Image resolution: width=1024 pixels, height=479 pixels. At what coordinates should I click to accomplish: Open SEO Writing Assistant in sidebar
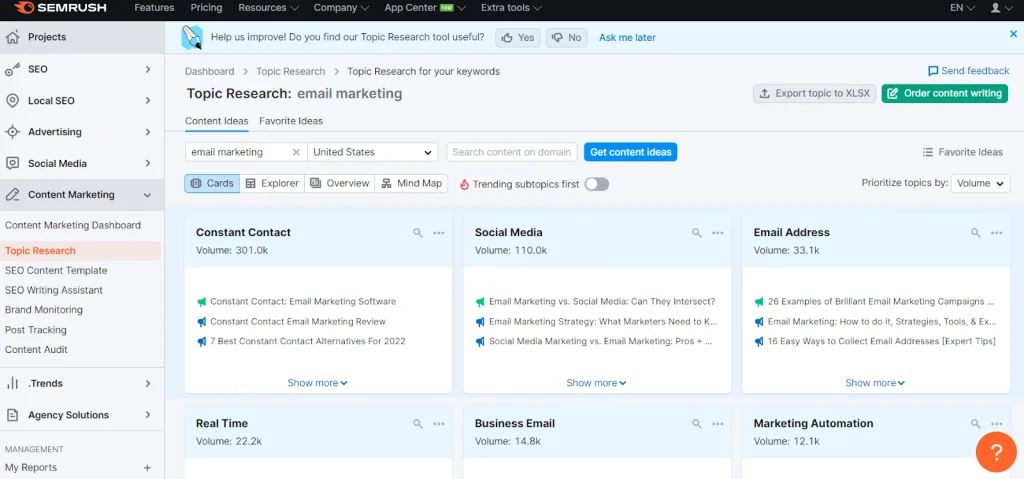(x=54, y=290)
